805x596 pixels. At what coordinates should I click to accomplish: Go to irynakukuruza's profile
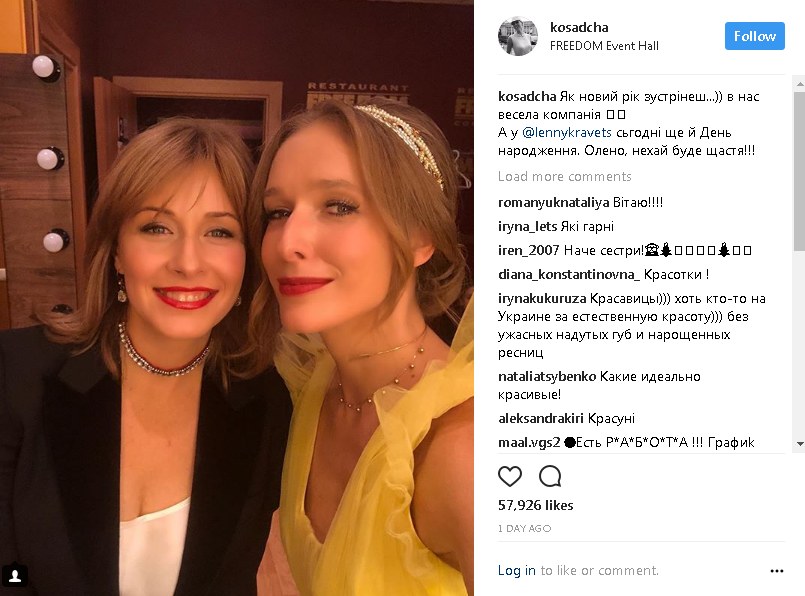coord(546,298)
